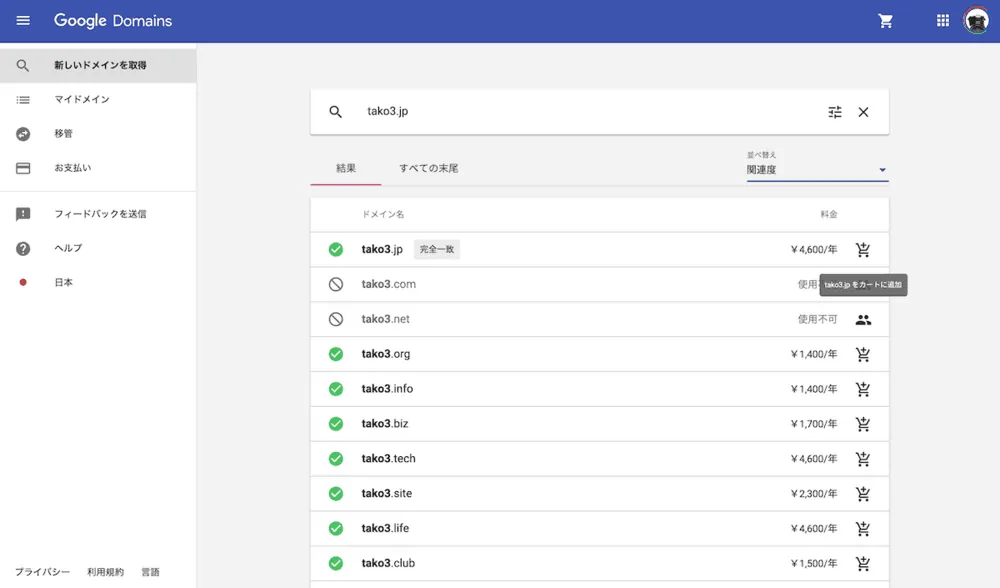Switch to the すべての末尾 tab
The width and height of the screenshot is (1000, 588).
(x=432, y=168)
